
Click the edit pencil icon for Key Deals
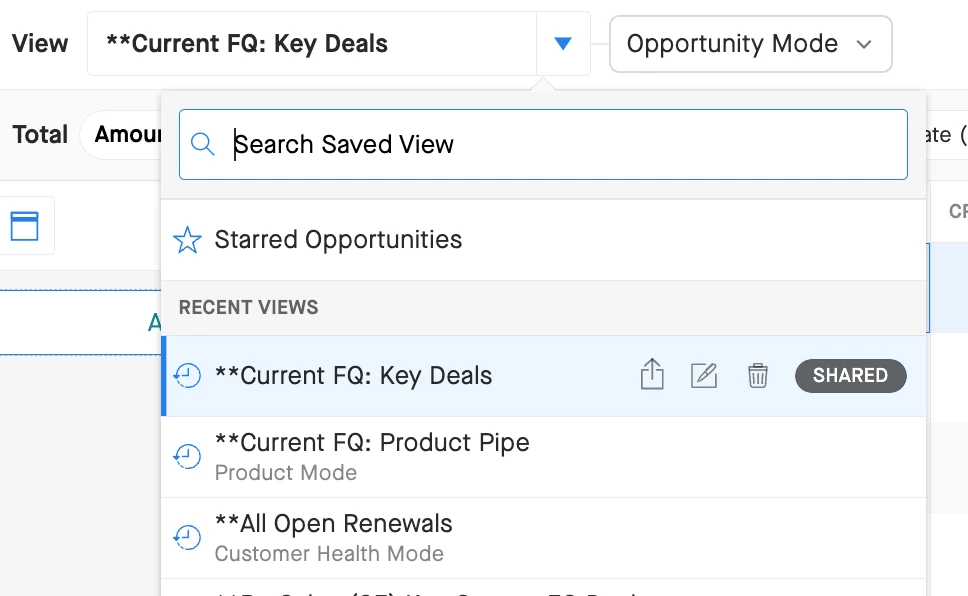(705, 376)
